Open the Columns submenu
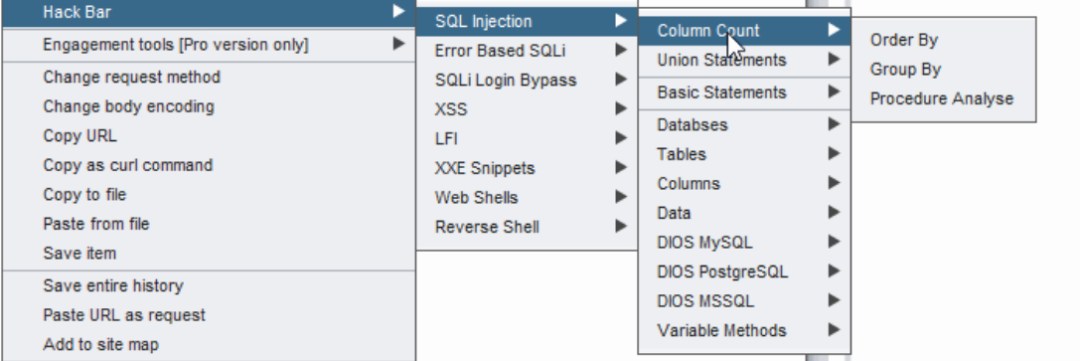Viewport: 1080px width, 361px height. 745,183
